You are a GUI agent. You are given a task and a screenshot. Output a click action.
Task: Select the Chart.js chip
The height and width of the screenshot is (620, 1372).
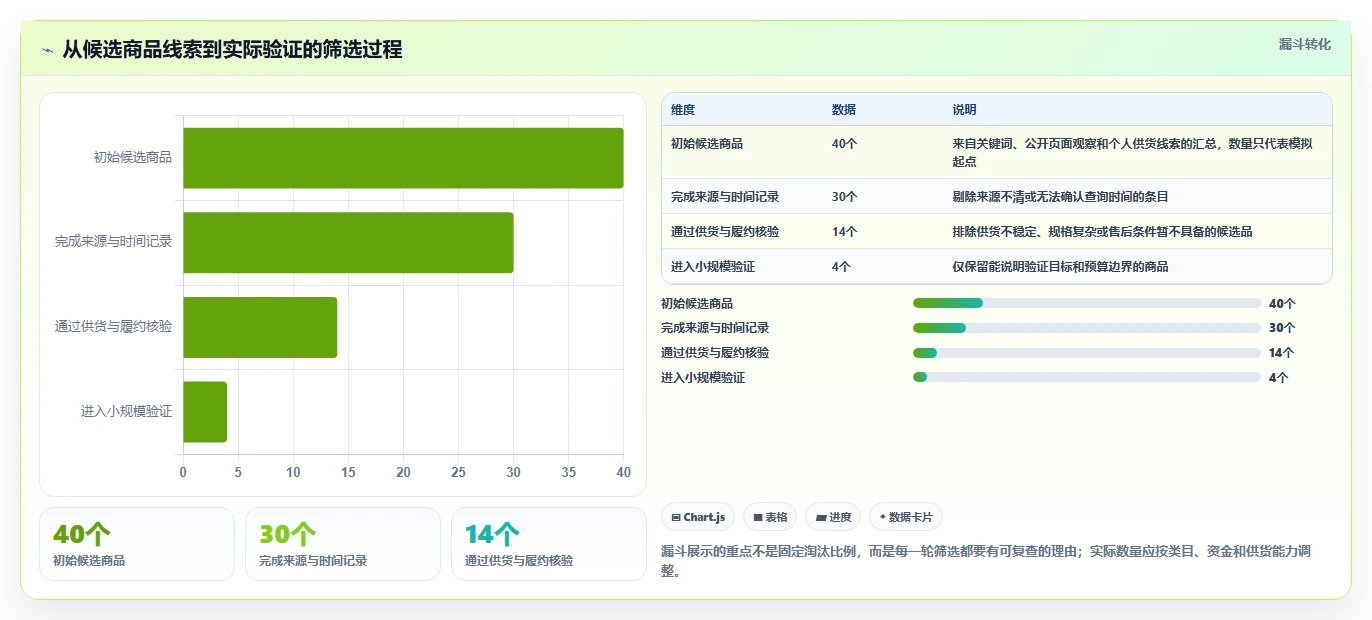pos(698,517)
